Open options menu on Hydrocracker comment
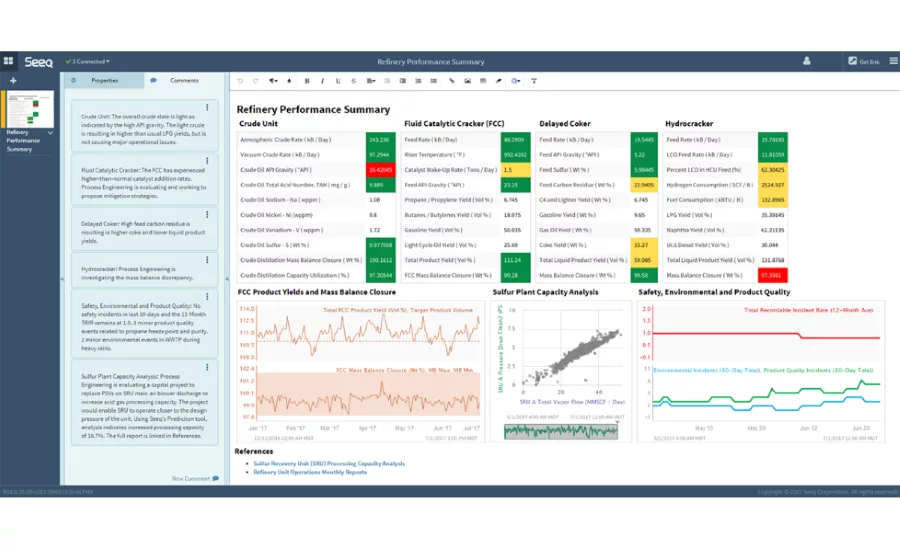Image resolution: width=900 pixels, height=550 pixels. (207, 260)
